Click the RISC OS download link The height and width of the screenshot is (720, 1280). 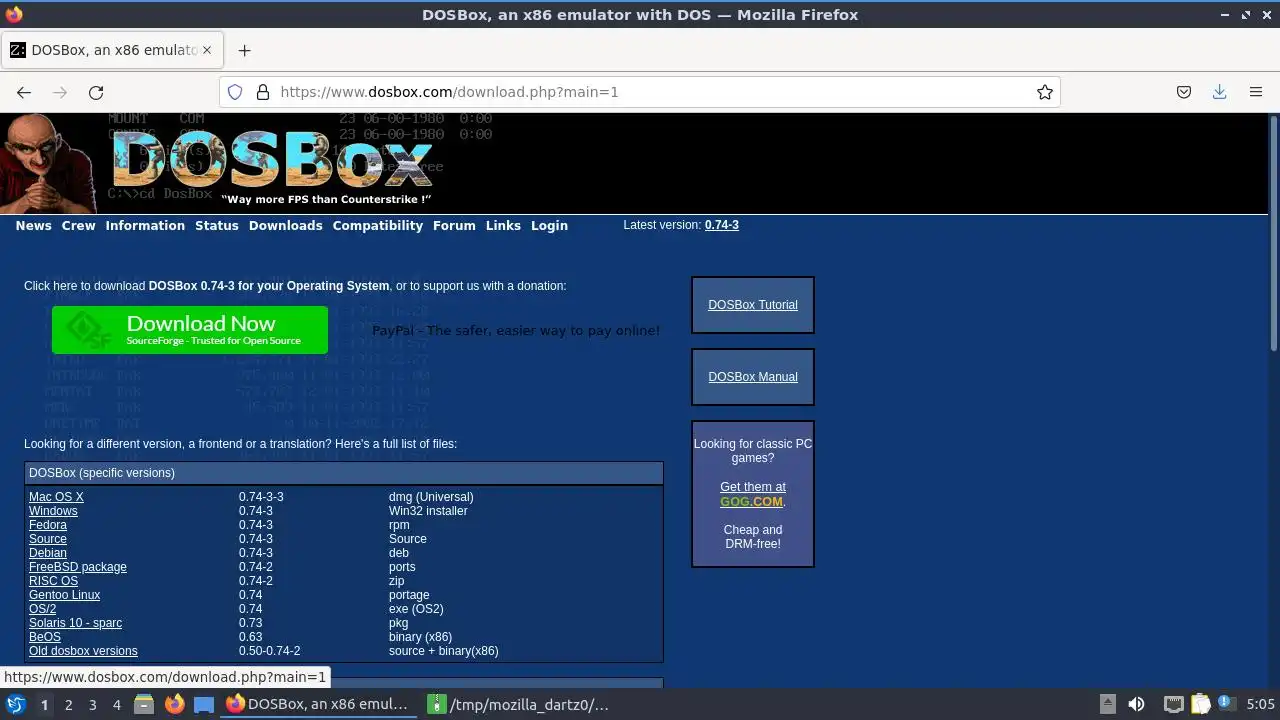click(x=53, y=581)
